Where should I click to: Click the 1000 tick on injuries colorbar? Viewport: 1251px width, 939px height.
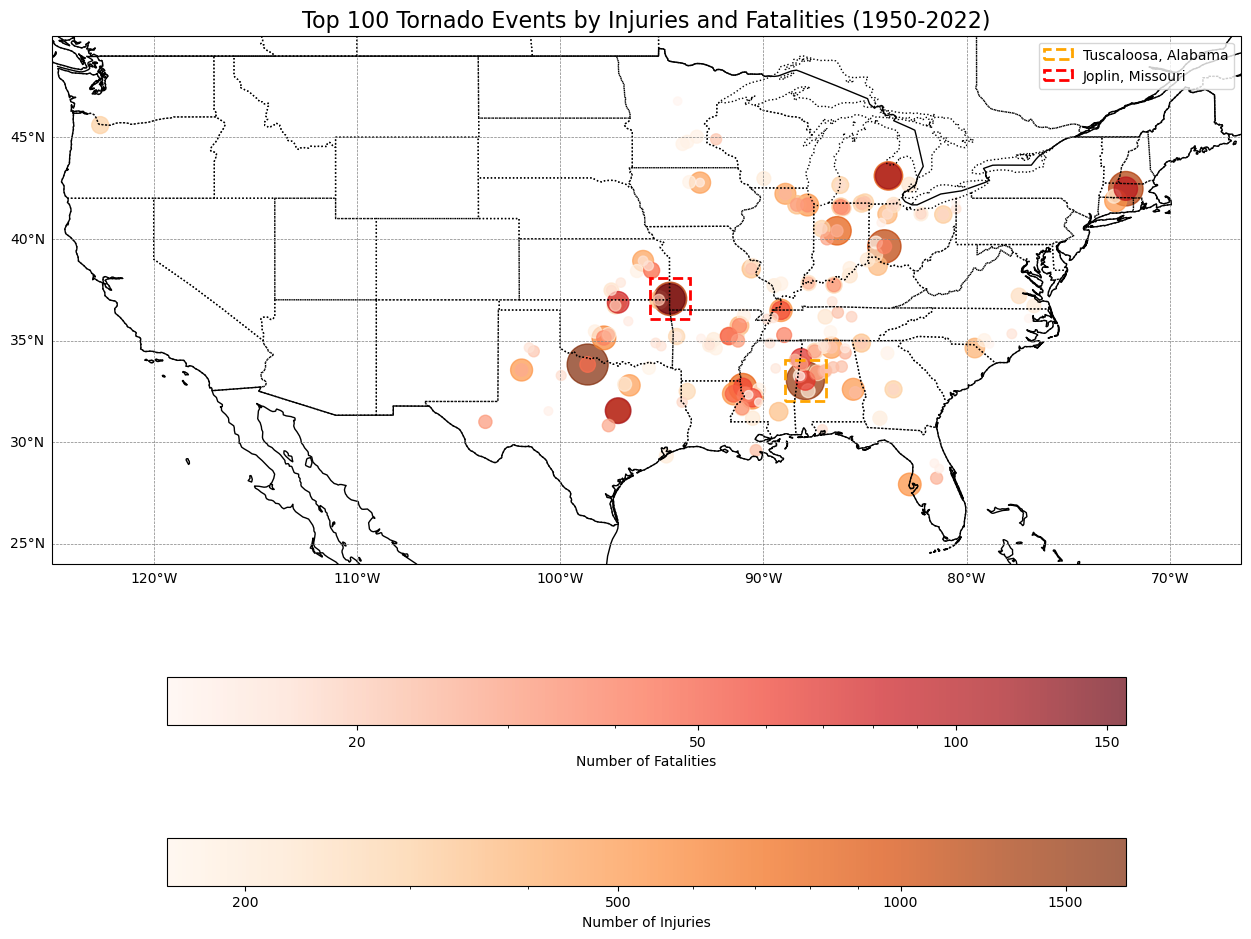(901, 903)
